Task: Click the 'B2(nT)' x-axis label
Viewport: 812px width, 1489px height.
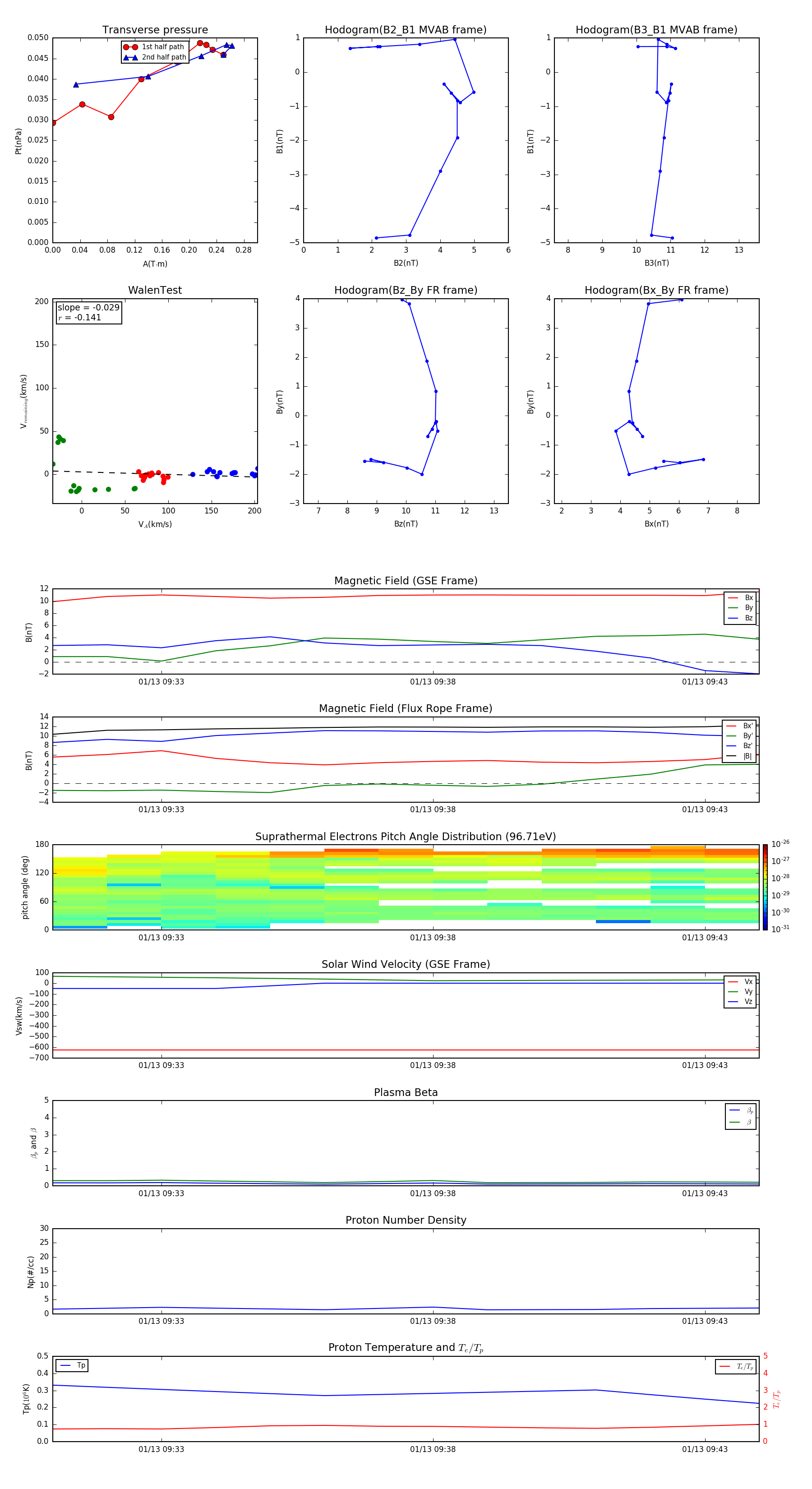Action: coord(406,263)
